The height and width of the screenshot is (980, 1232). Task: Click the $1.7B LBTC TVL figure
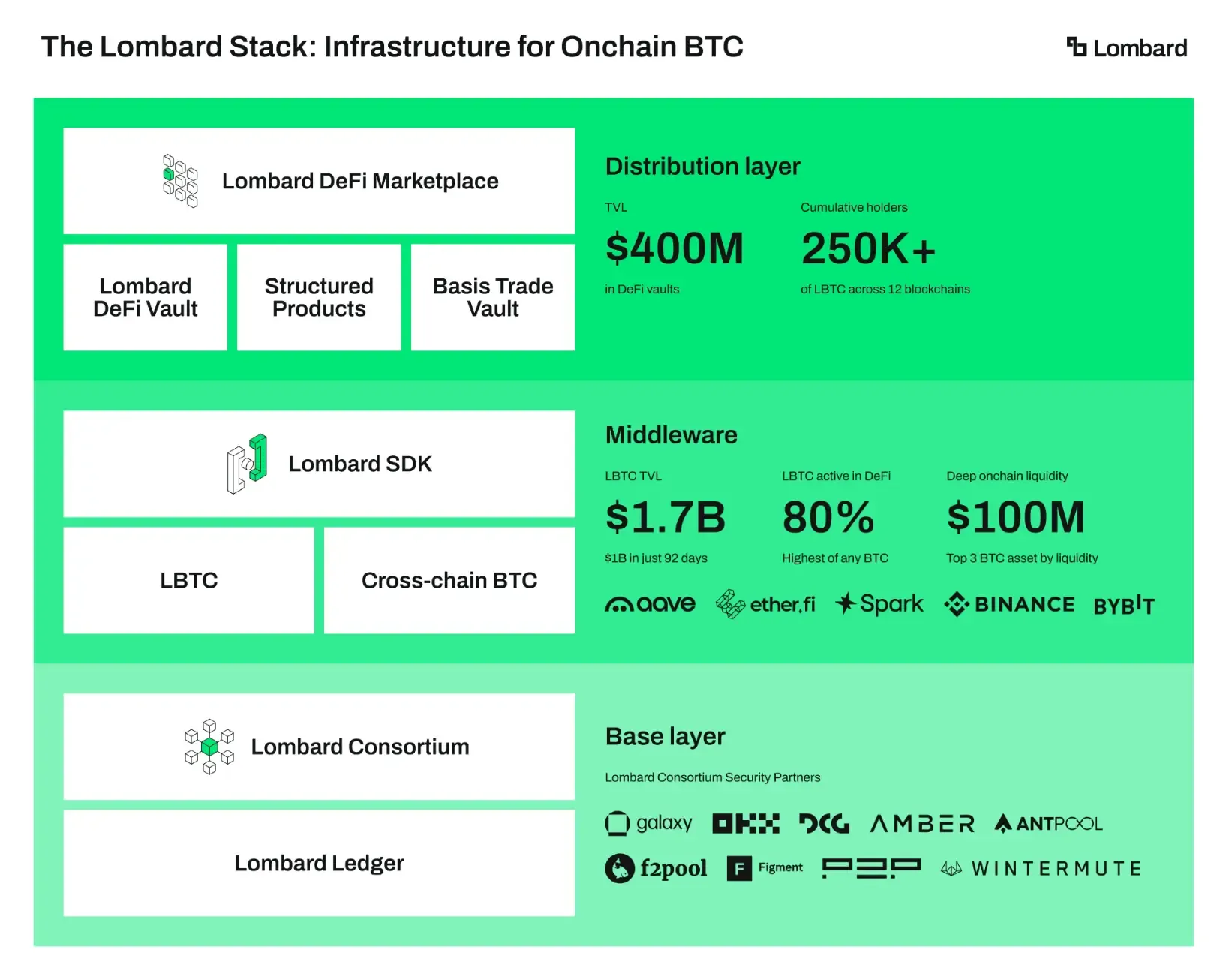click(x=666, y=517)
